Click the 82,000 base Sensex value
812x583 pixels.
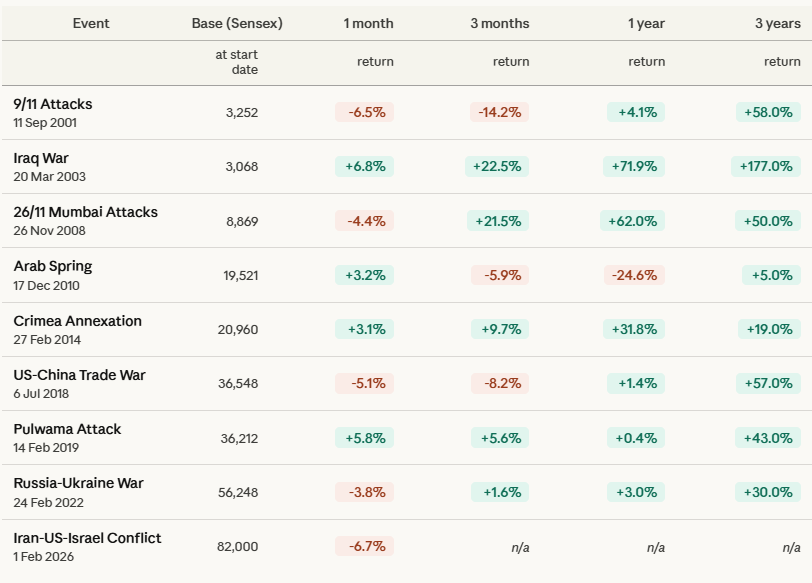click(237, 546)
